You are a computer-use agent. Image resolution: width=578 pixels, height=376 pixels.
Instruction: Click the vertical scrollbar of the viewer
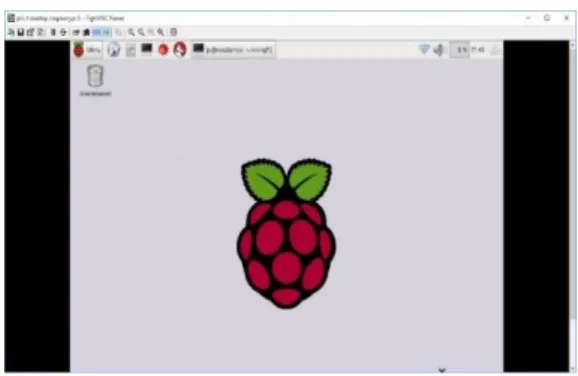[573, 206]
